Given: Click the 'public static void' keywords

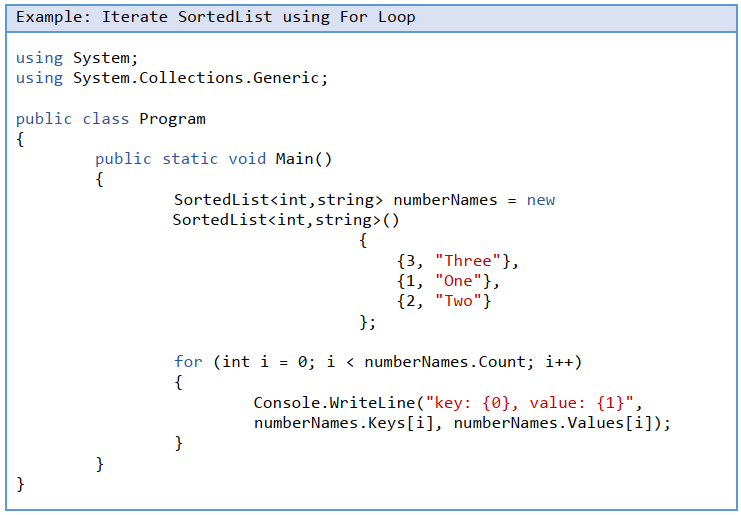Looking at the screenshot, I should coord(181,159).
